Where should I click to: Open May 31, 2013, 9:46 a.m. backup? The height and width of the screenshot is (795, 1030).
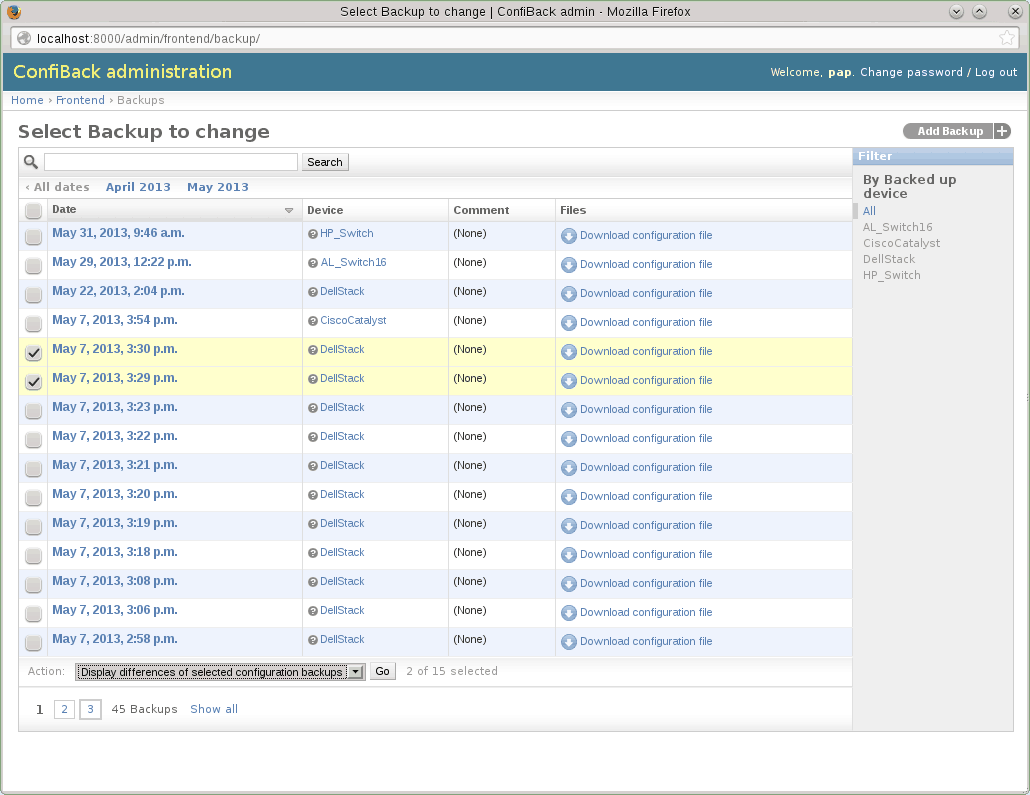118,233
